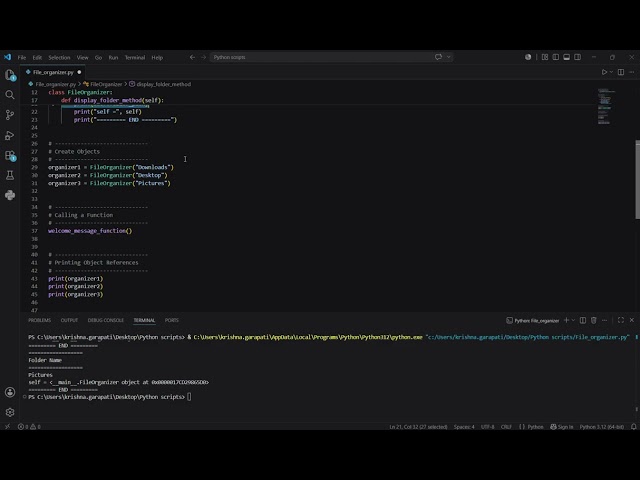This screenshot has width=640, height=480.
Task: Split the terminal pane
Action: pos(583,320)
